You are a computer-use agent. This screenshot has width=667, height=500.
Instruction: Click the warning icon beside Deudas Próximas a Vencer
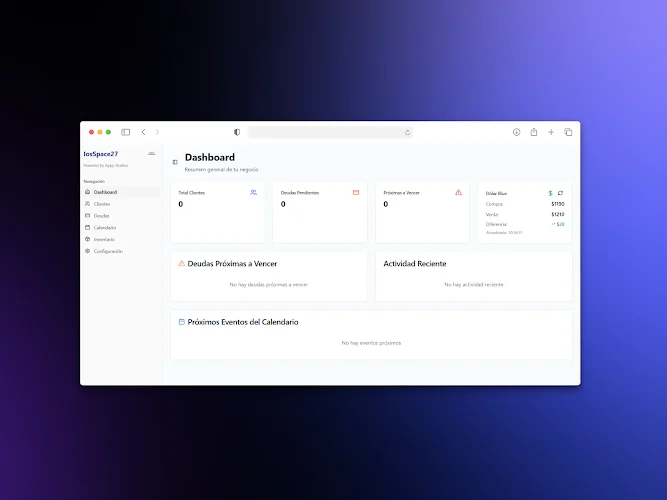pyautogui.click(x=182, y=263)
